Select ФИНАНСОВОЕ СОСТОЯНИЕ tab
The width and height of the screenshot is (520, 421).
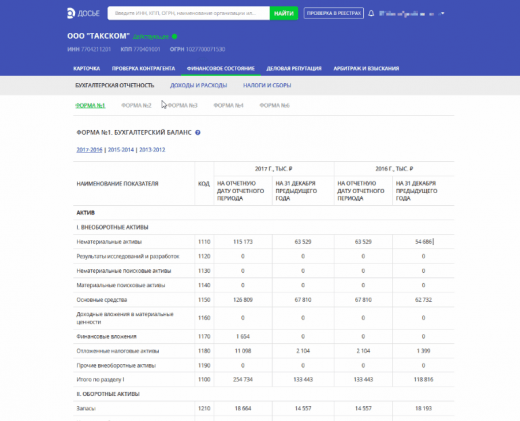click(221, 68)
